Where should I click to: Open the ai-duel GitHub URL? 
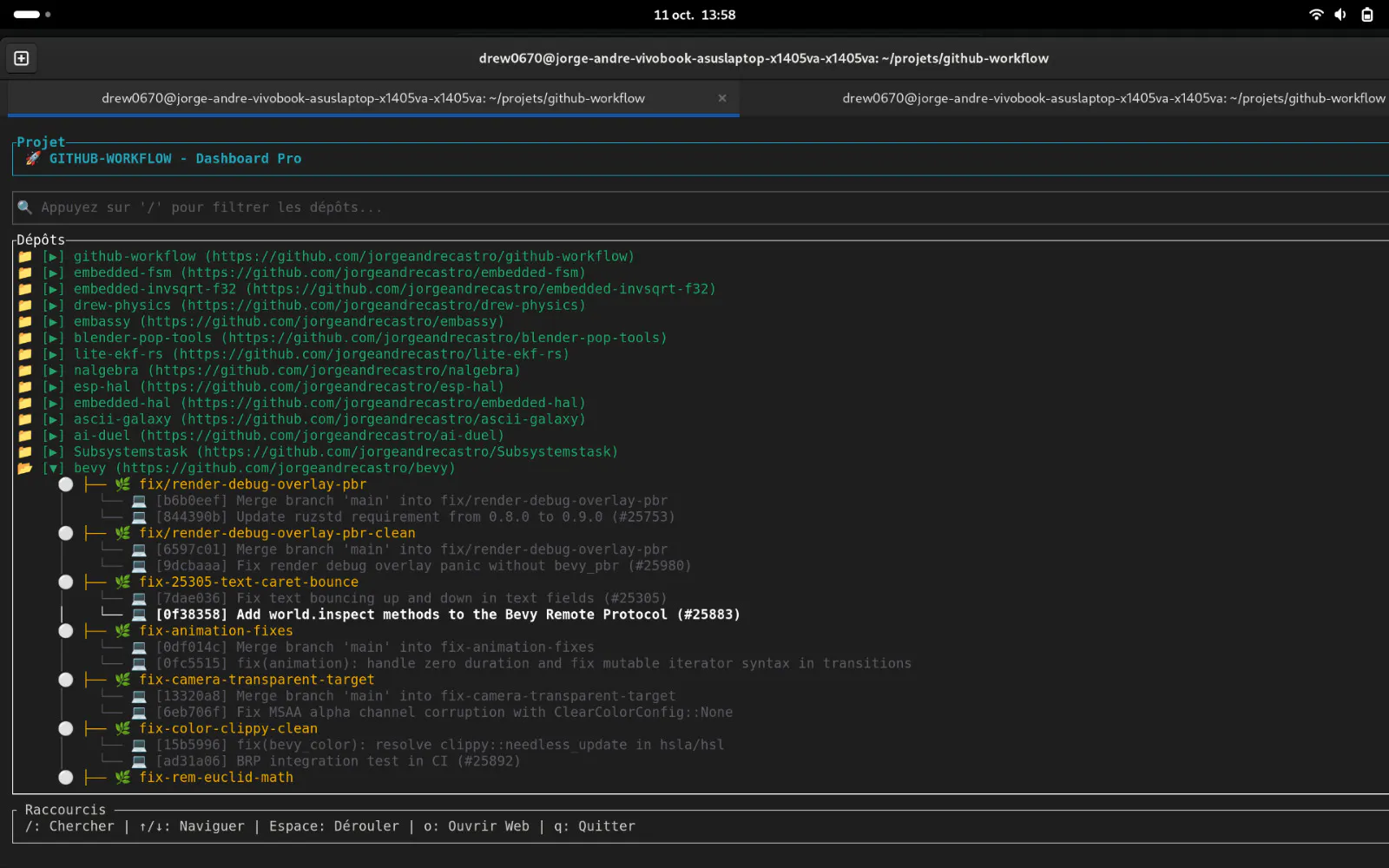322,436
